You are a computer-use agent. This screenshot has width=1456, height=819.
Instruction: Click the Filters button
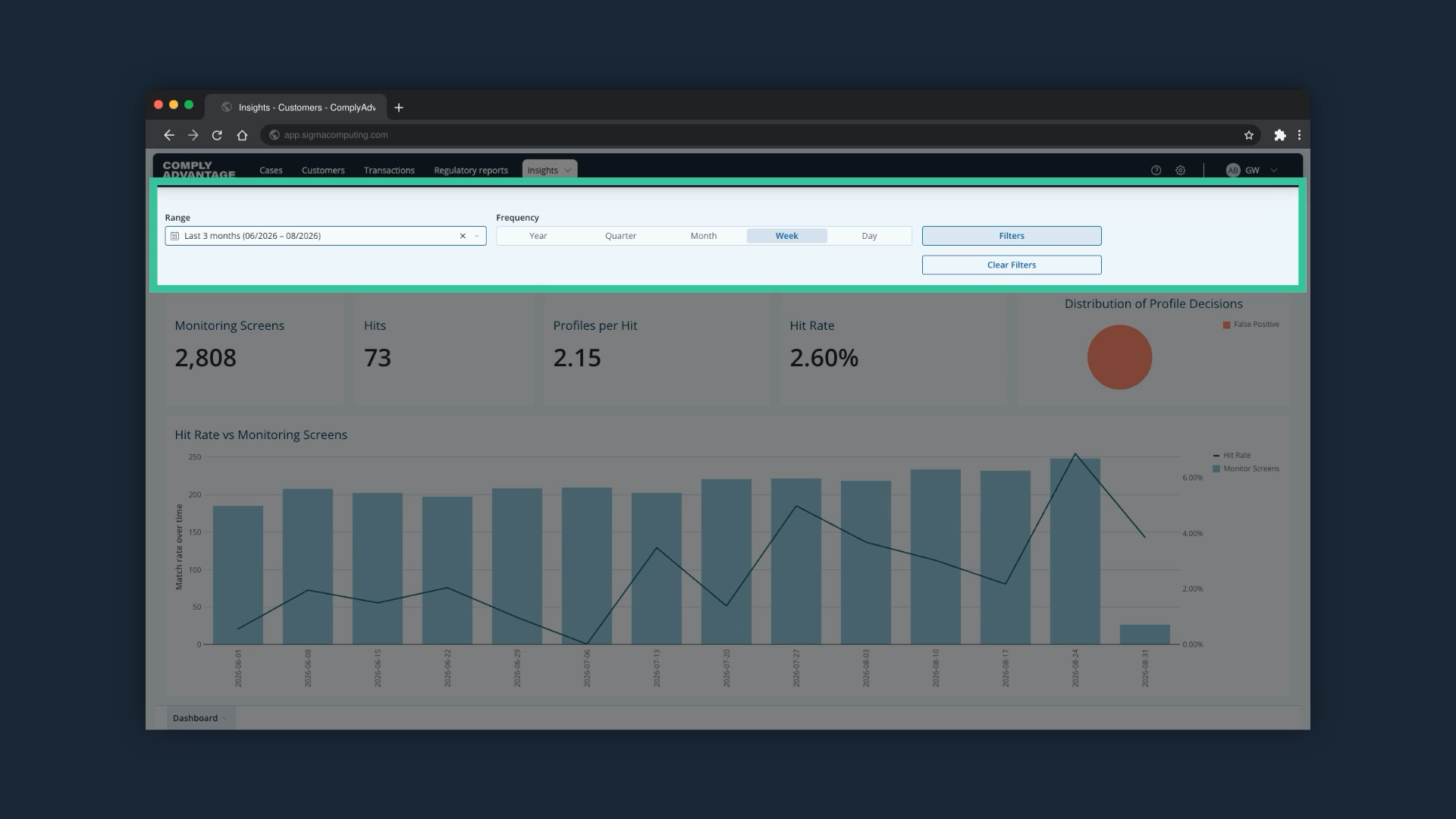coord(1012,236)
